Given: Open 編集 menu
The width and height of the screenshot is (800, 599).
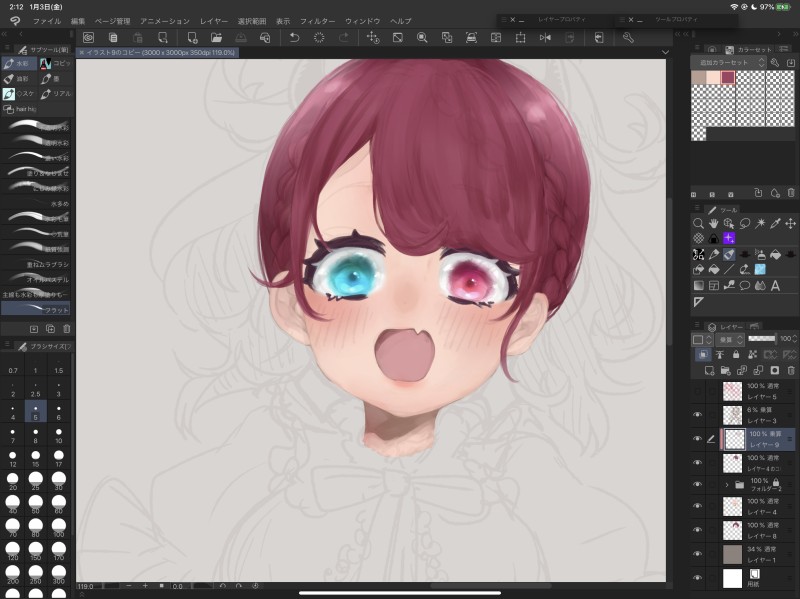Looking at the screenshot, I should click(x=78, y=21).
